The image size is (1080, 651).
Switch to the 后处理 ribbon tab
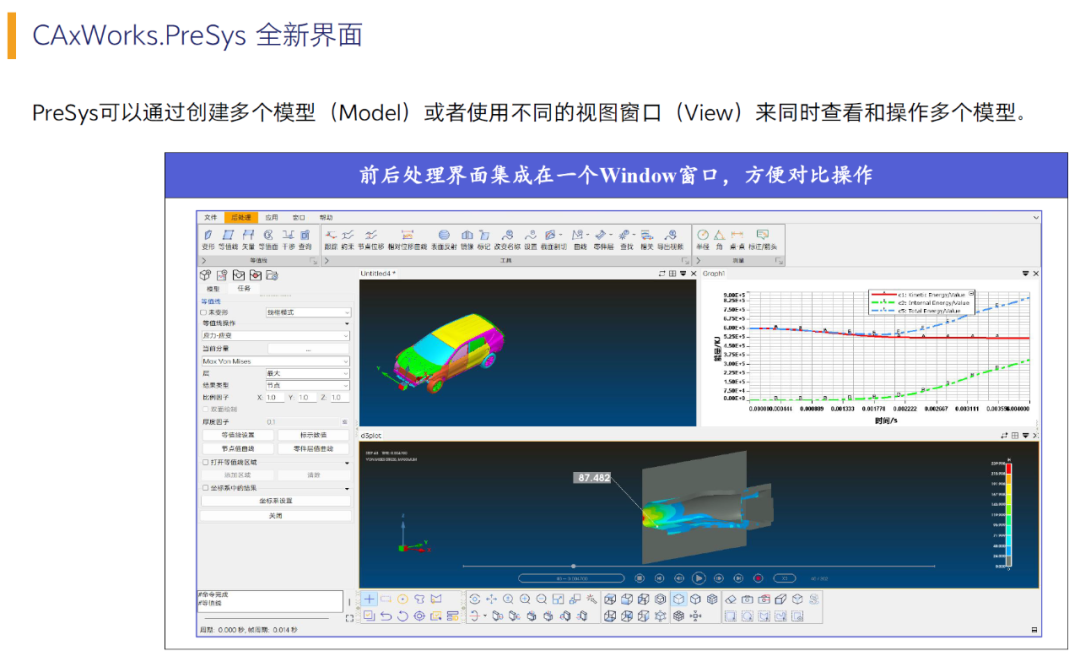[x=241, y=217]
